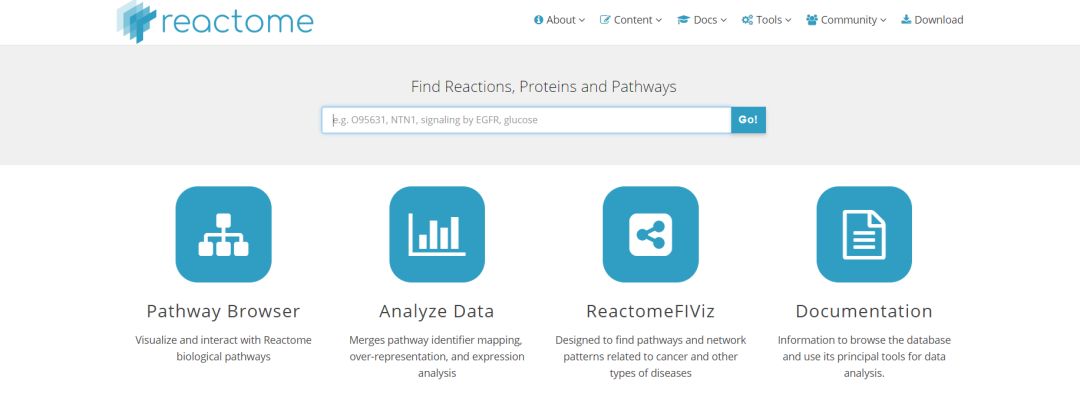Open the Download link

pyautogui.click(x=932, y=20)
